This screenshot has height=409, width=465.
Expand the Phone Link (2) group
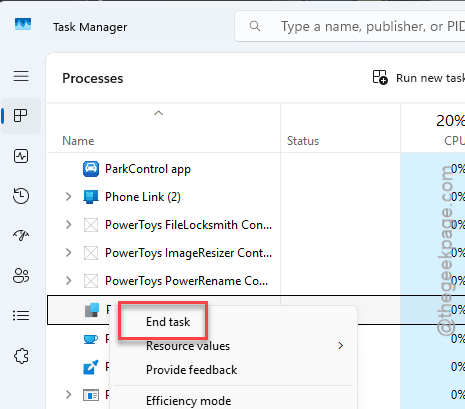click(69, 197)
